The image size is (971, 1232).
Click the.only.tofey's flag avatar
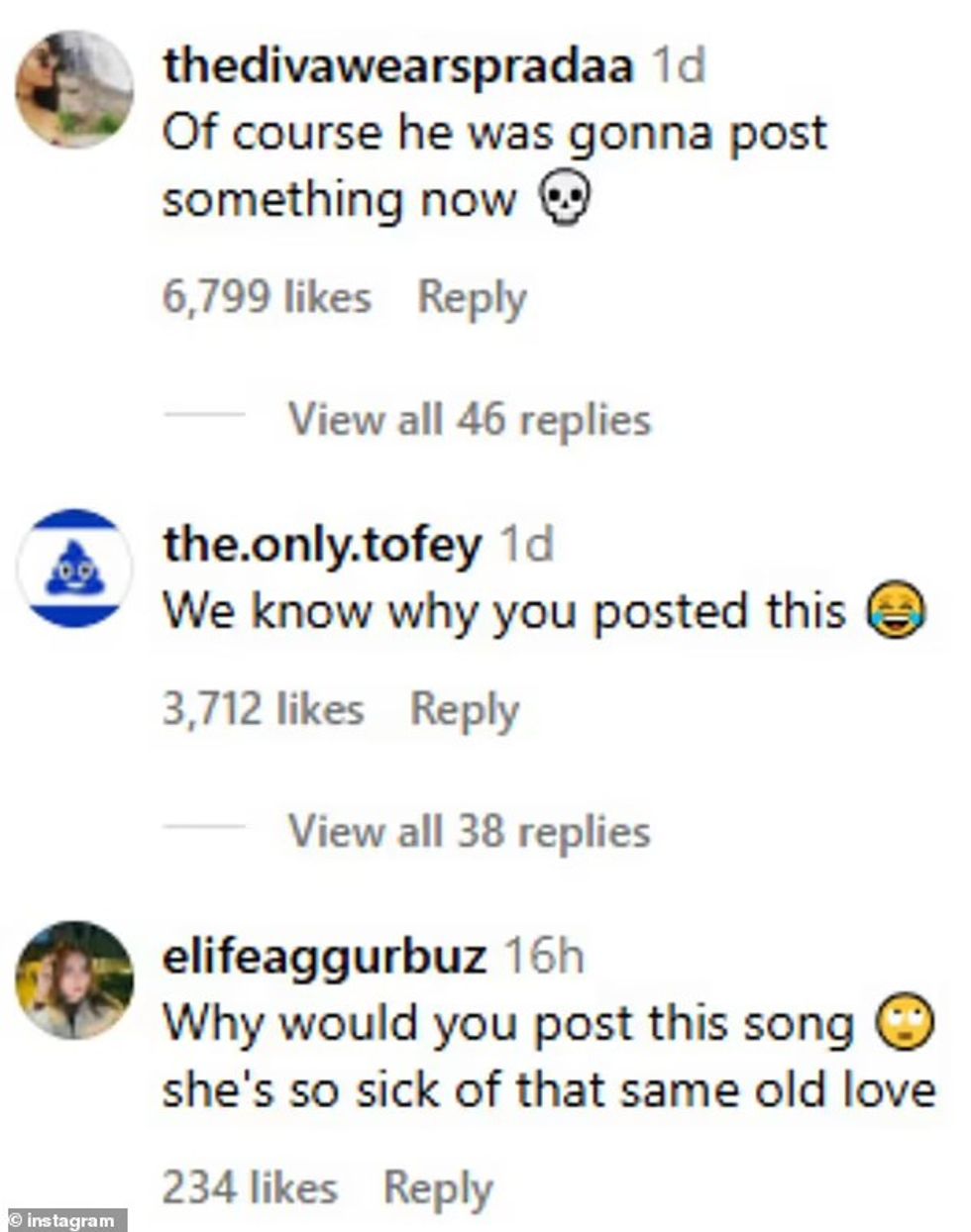tap(74, 568)
